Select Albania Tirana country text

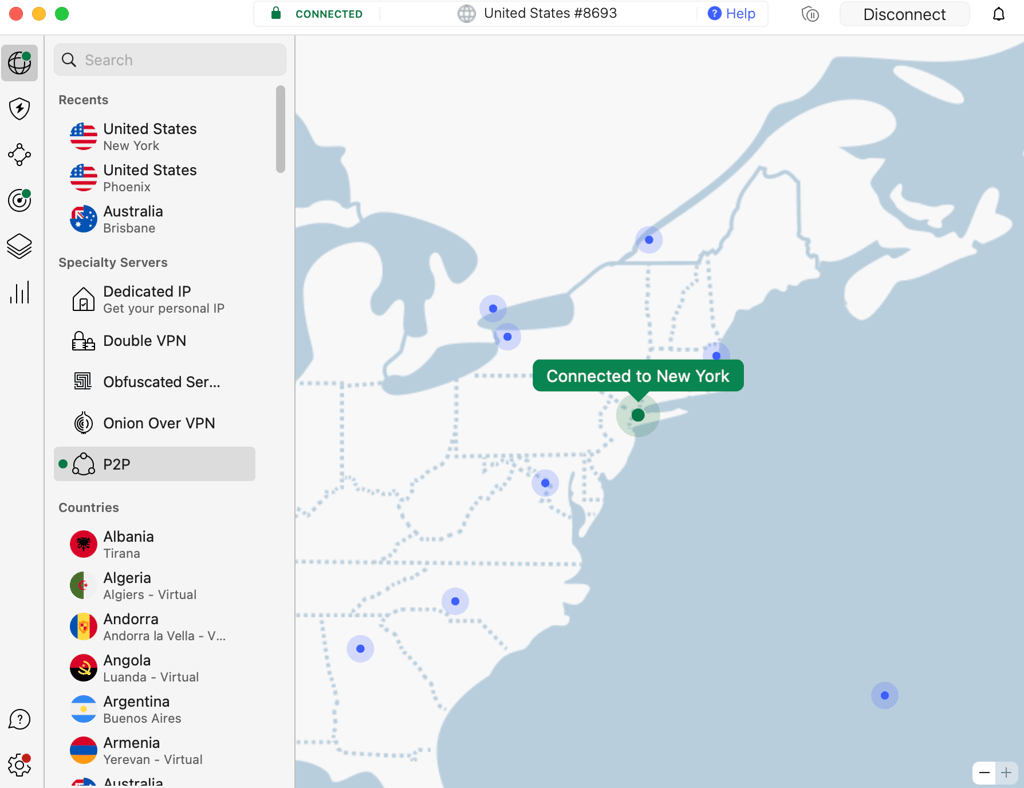point(129,544)
